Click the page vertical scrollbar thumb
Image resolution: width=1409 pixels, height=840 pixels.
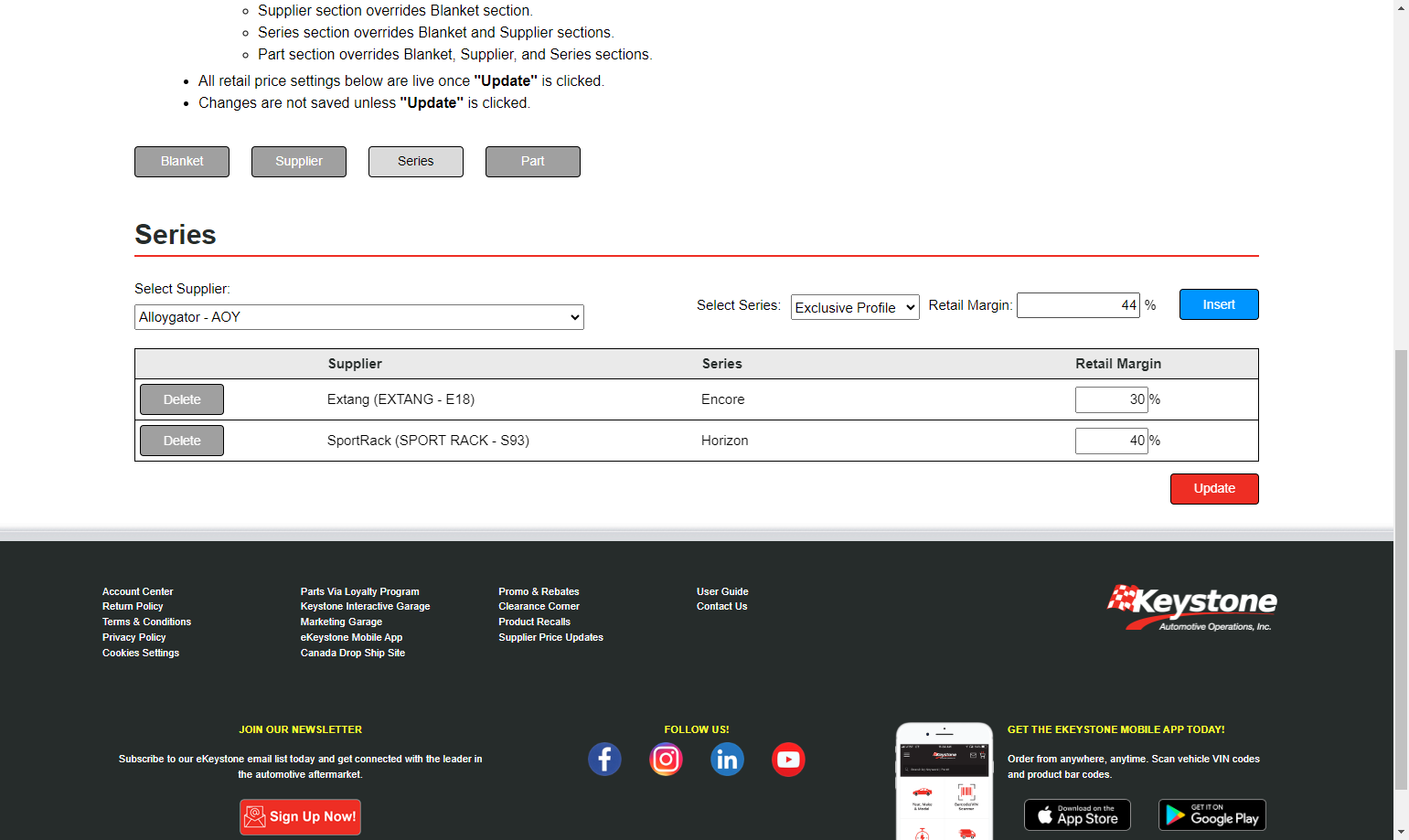pyautogui.click(x=1401, y=569)
